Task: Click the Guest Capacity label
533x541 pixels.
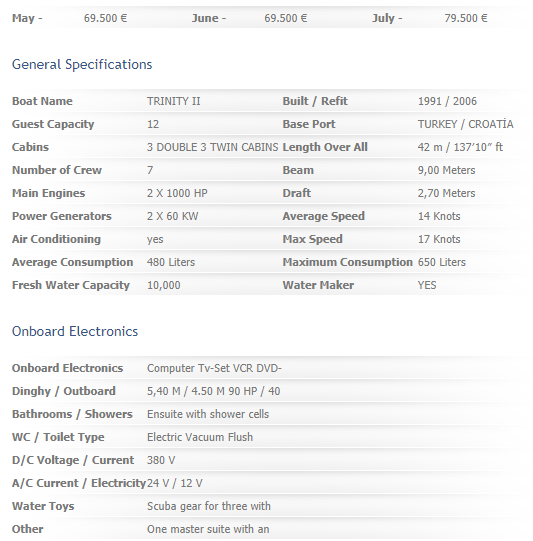Action: click(x=53, y=124)
